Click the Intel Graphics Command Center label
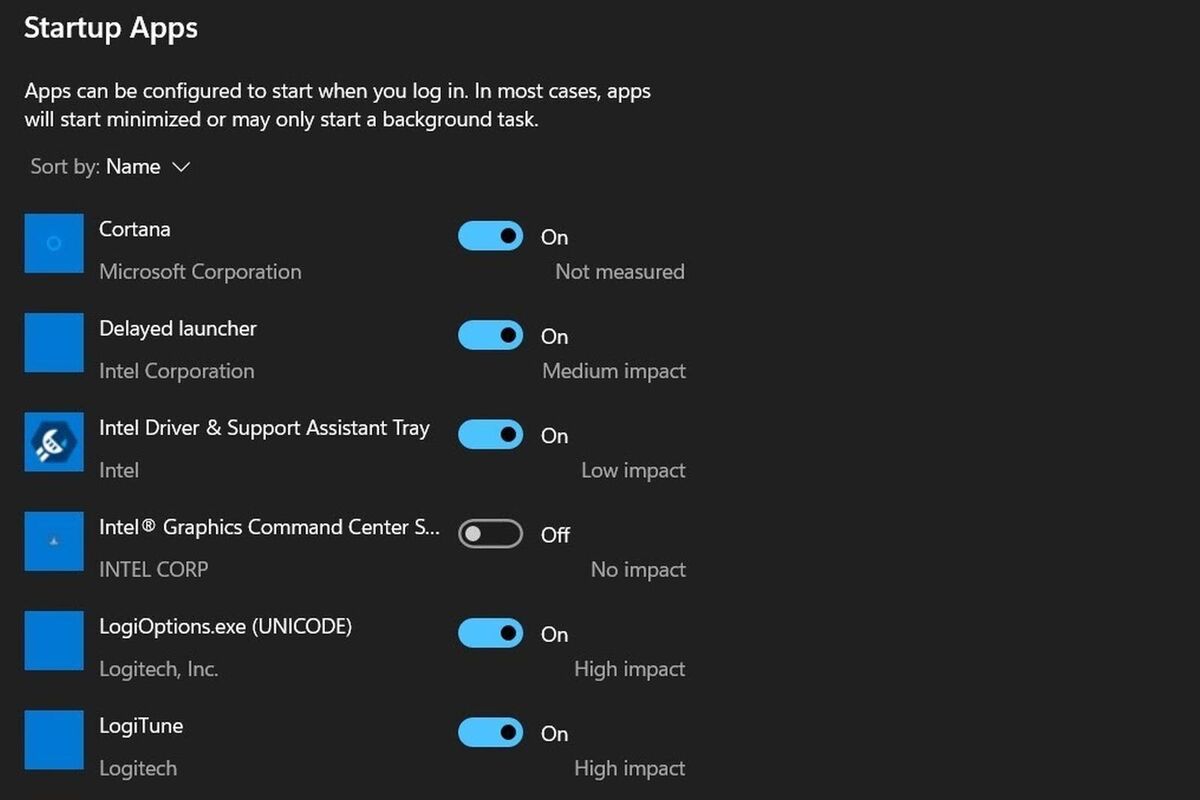Image resolution: width=1200 pixels, height=800 pixels. 269,527
